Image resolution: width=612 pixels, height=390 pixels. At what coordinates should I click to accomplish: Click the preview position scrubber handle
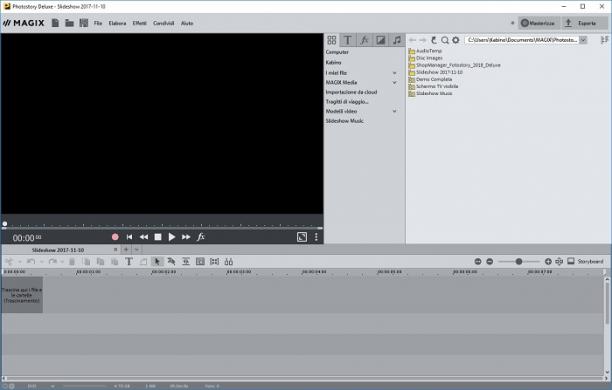coord(5,224)
